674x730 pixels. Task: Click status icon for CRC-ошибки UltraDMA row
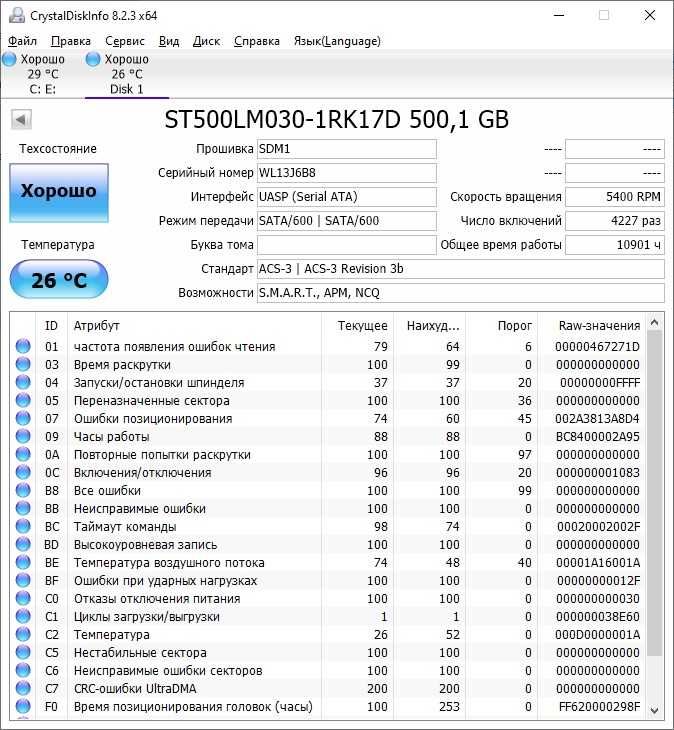[23, 688]
